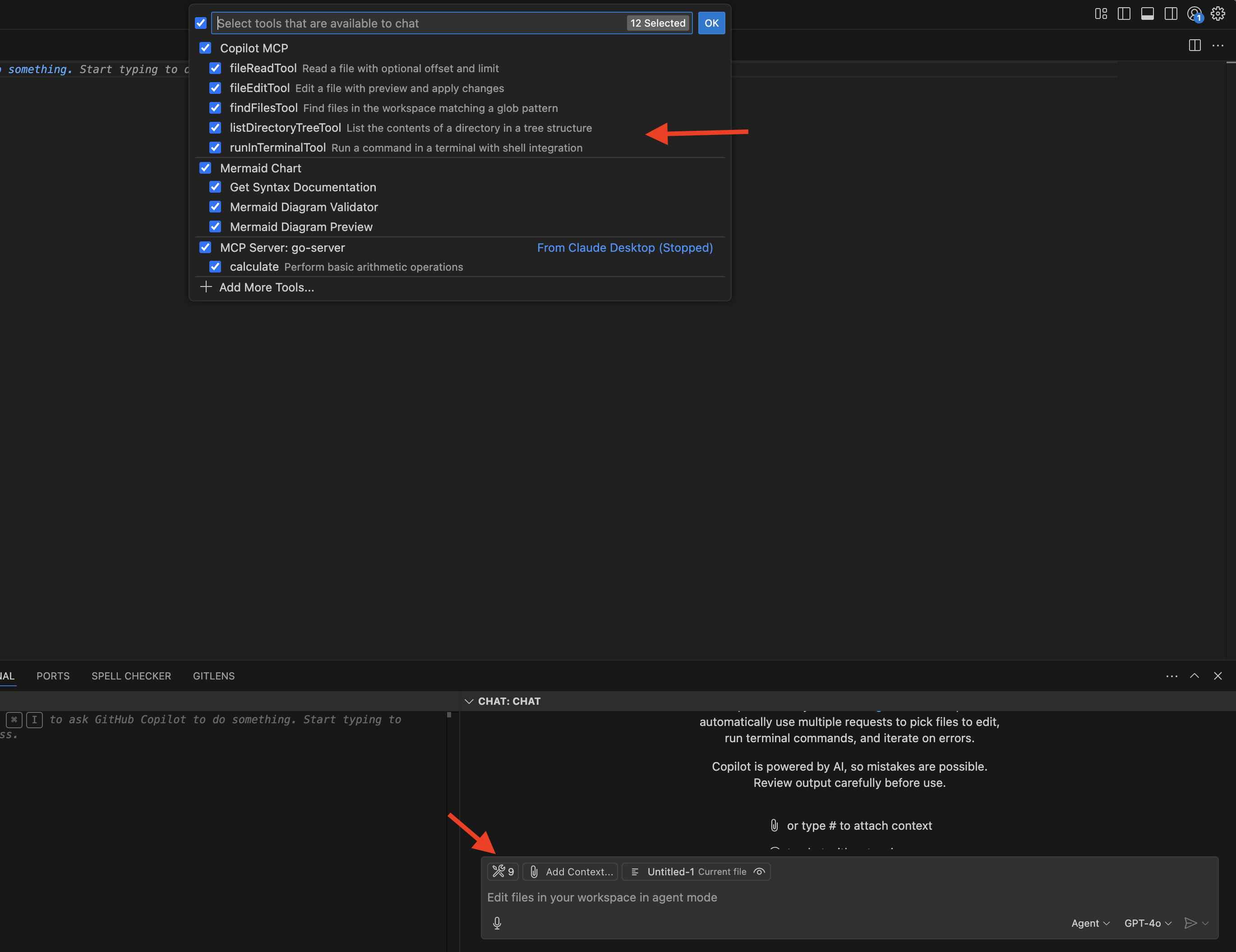Uncheck the fileEditTool checkbox
This screenshot has height=952, width=1236.
[215, 88]
